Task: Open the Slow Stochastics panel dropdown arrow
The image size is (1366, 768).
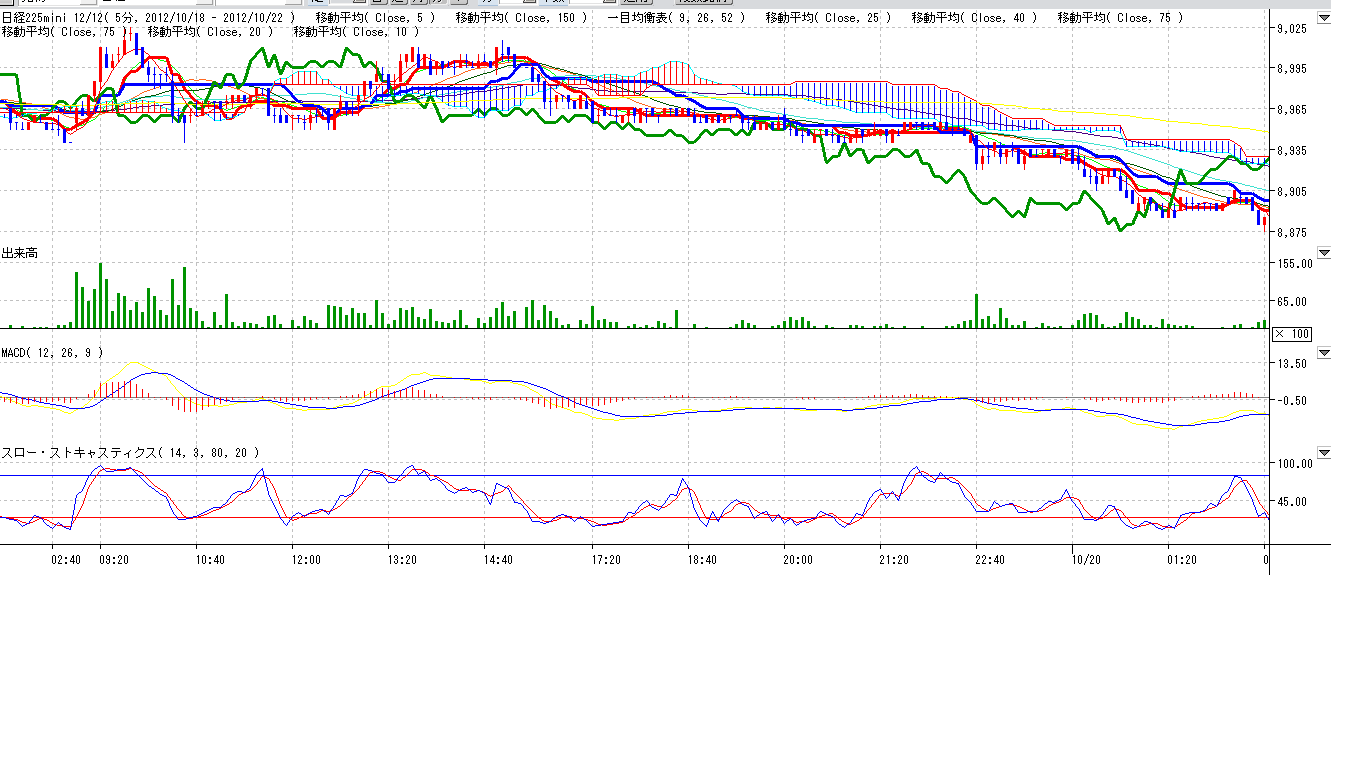Action: [x=1324, y=453]
